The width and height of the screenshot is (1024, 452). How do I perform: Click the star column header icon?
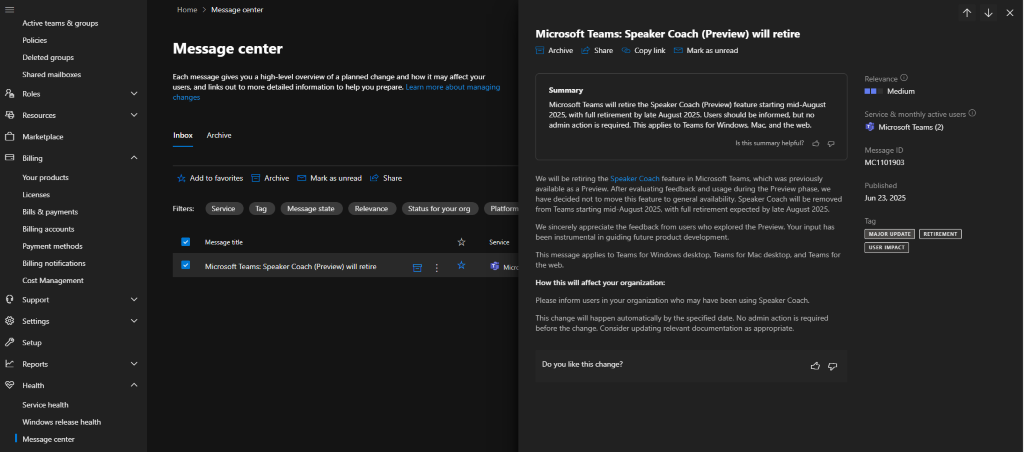461,242
